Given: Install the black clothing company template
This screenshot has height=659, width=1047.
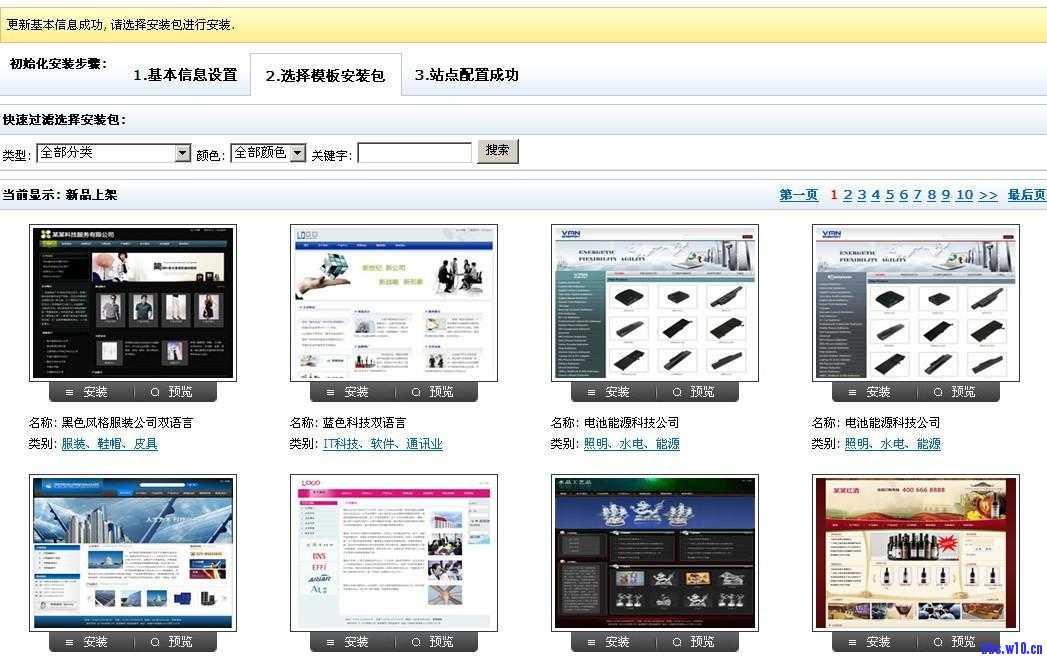Looking at the screenshot, I should click(x=87, y=392).
